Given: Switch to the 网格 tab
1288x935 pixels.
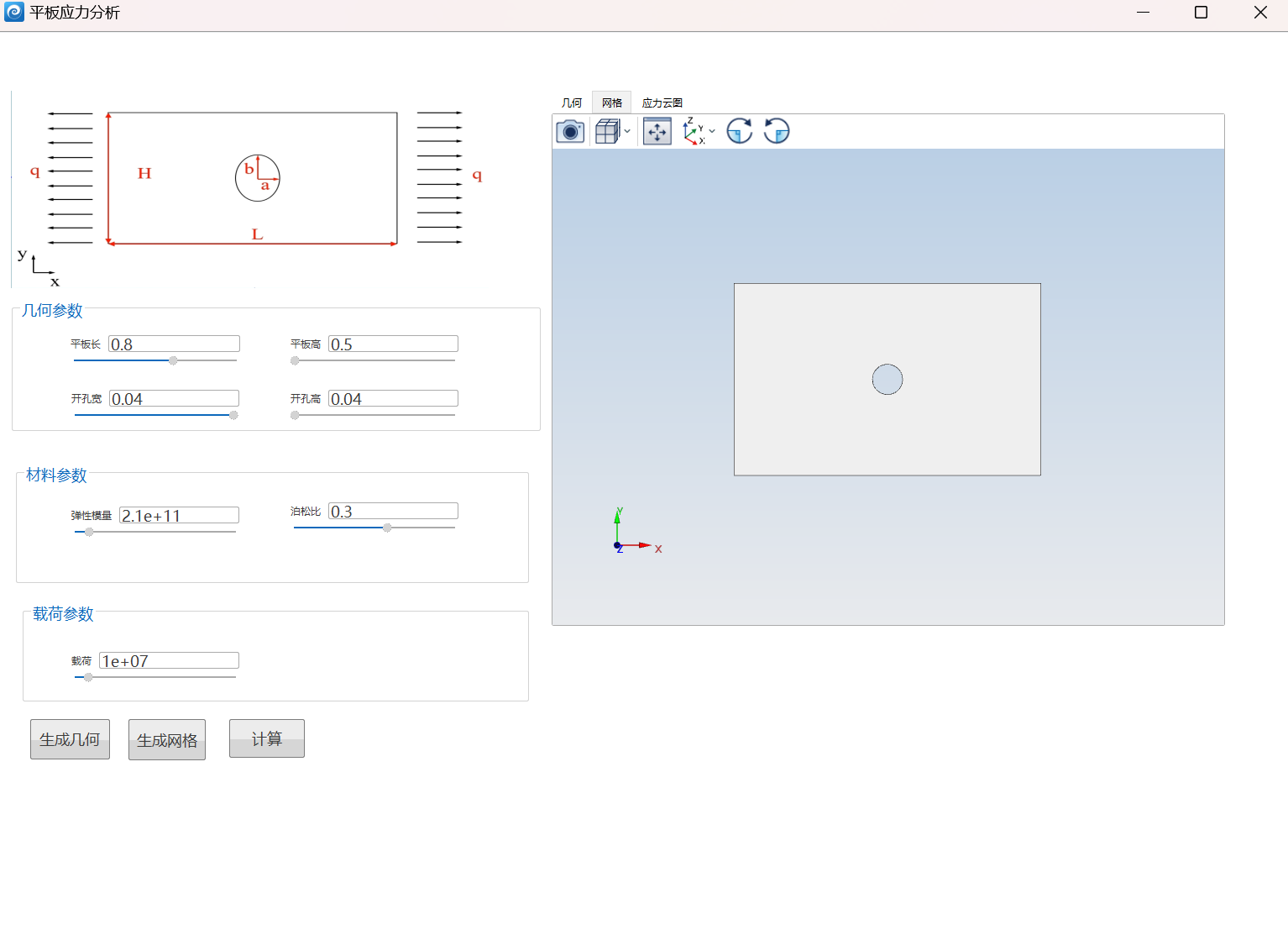Looking at the screenshot, I should (x=612, y=102).
